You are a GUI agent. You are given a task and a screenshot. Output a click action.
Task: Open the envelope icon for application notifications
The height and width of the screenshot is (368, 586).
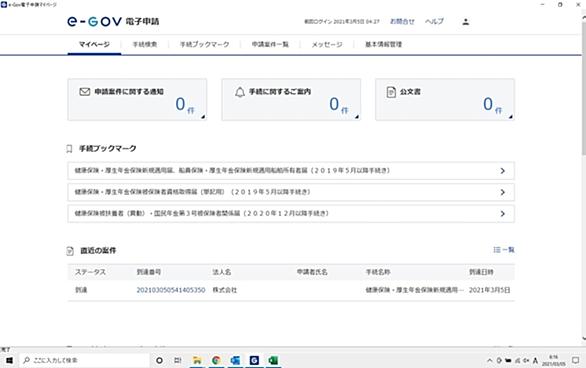[84, 92]
